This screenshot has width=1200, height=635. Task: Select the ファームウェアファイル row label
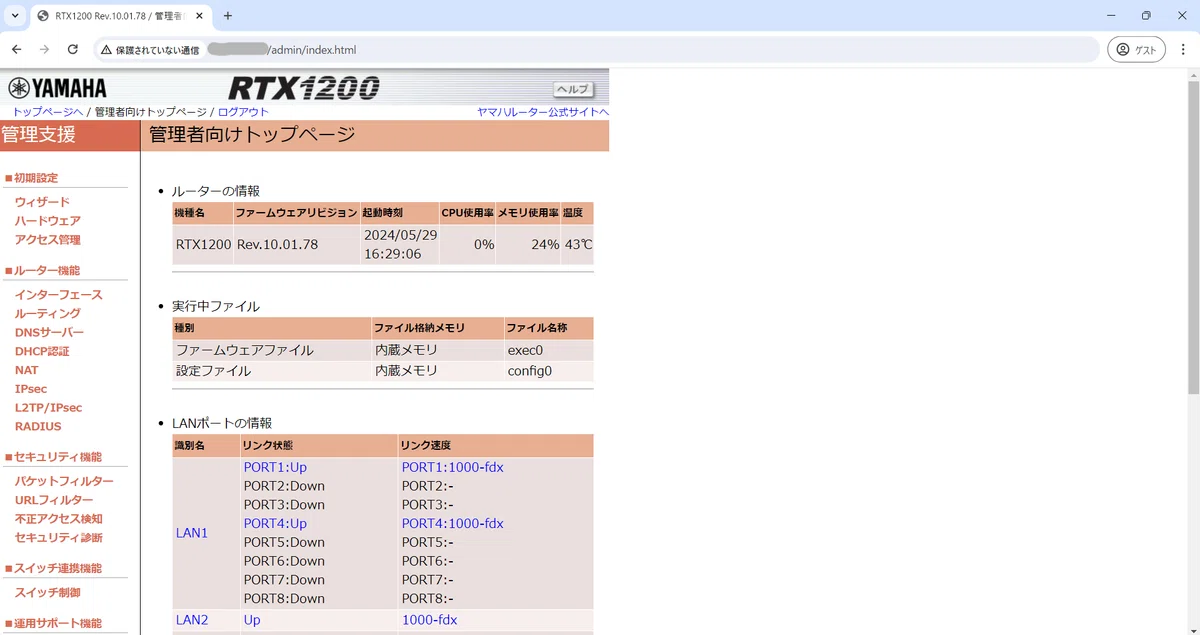(x=245, y=351)
